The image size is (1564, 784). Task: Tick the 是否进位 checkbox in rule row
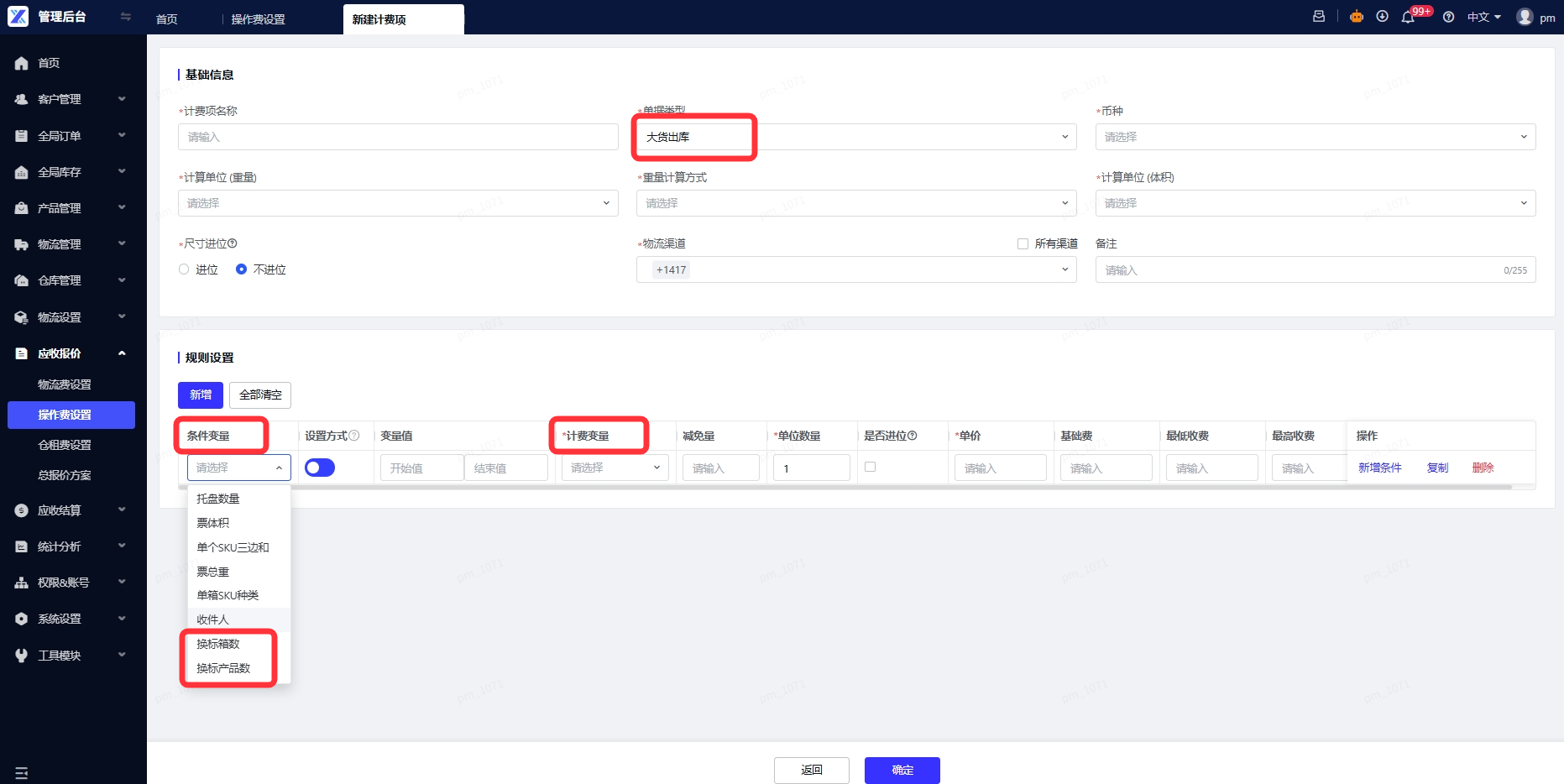[x=870, y=467]
